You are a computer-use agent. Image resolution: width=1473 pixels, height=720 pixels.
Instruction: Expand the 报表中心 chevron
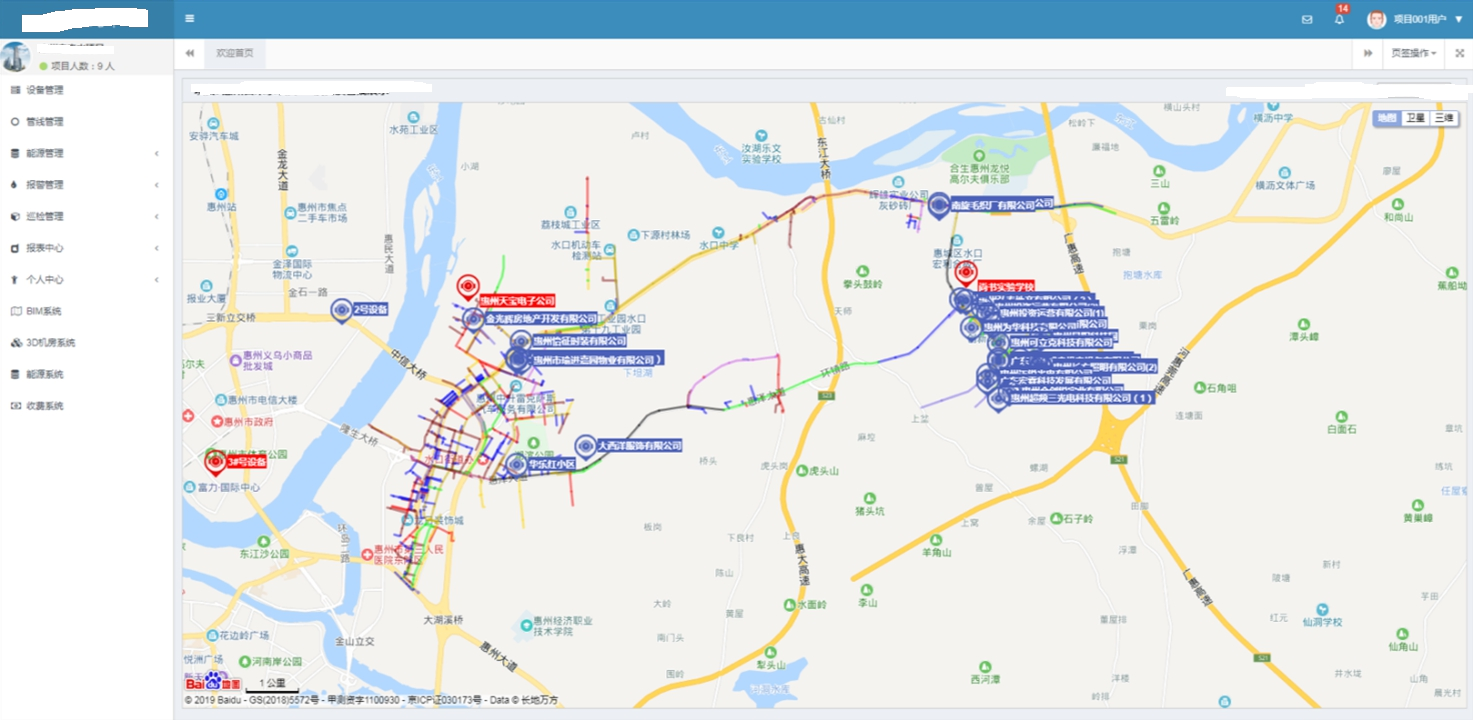tap(157, 248)
